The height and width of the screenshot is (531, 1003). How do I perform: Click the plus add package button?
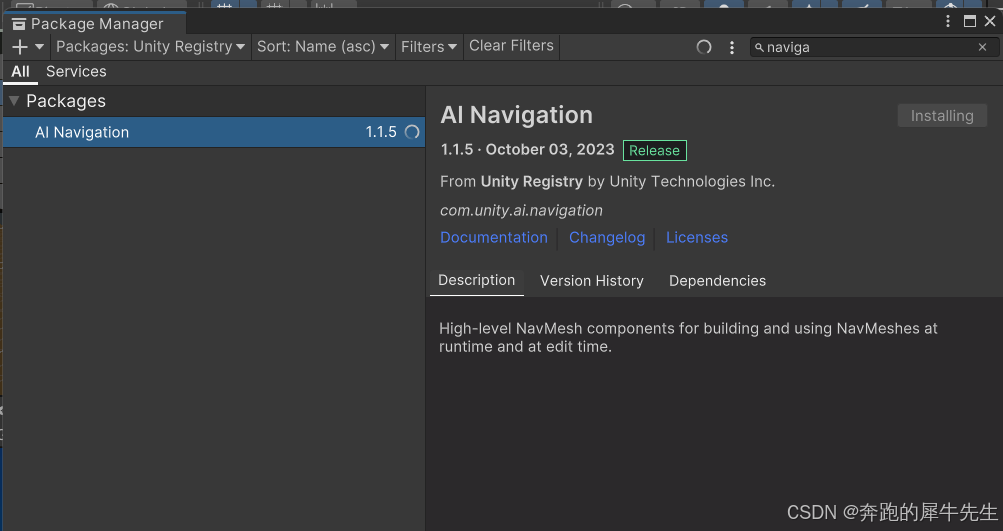(x=20, y=47)
